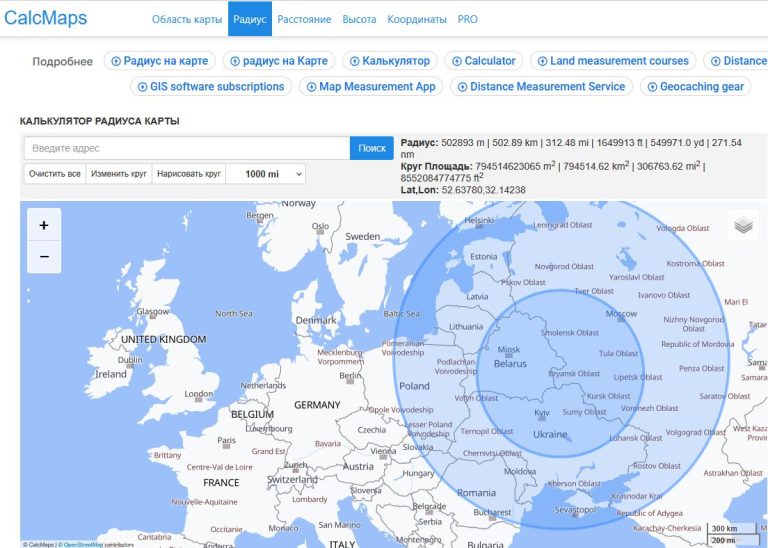Viewport: 768px width, 548px height.
Task: Click the Калькулятор tag link
Action: coord(390,61)
